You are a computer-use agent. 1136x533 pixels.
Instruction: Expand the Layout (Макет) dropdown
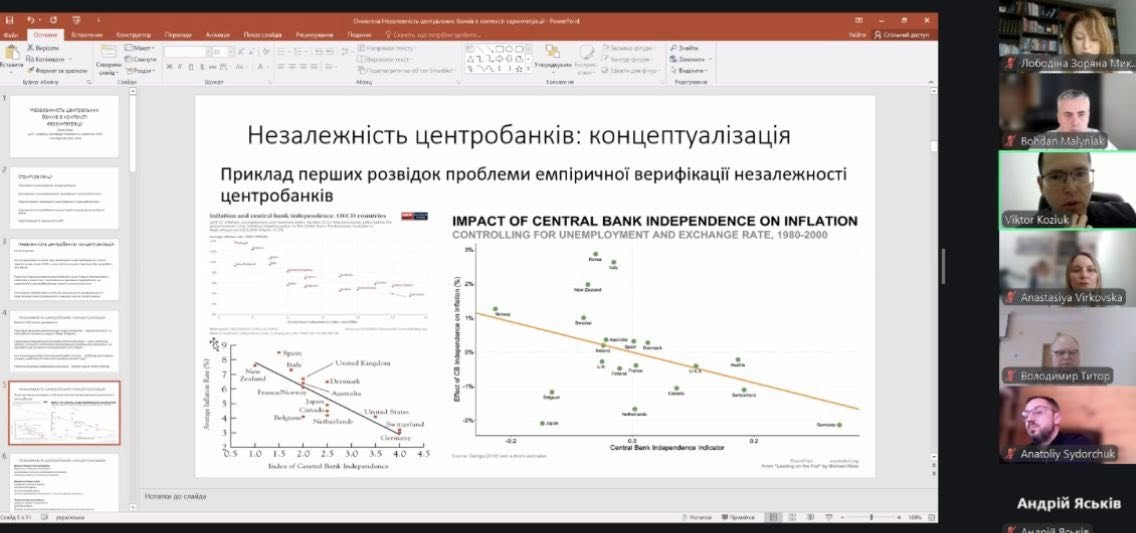tap(141, 47)
